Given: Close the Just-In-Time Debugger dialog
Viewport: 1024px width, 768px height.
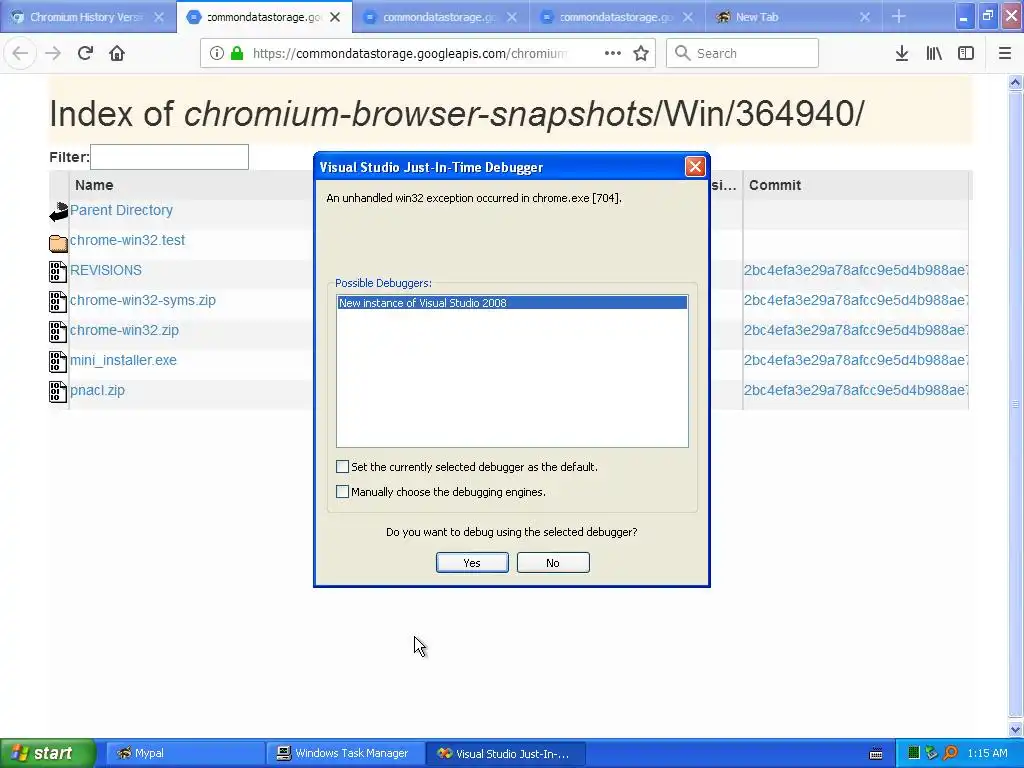Looking at the screenshot, I should (695, 167).
